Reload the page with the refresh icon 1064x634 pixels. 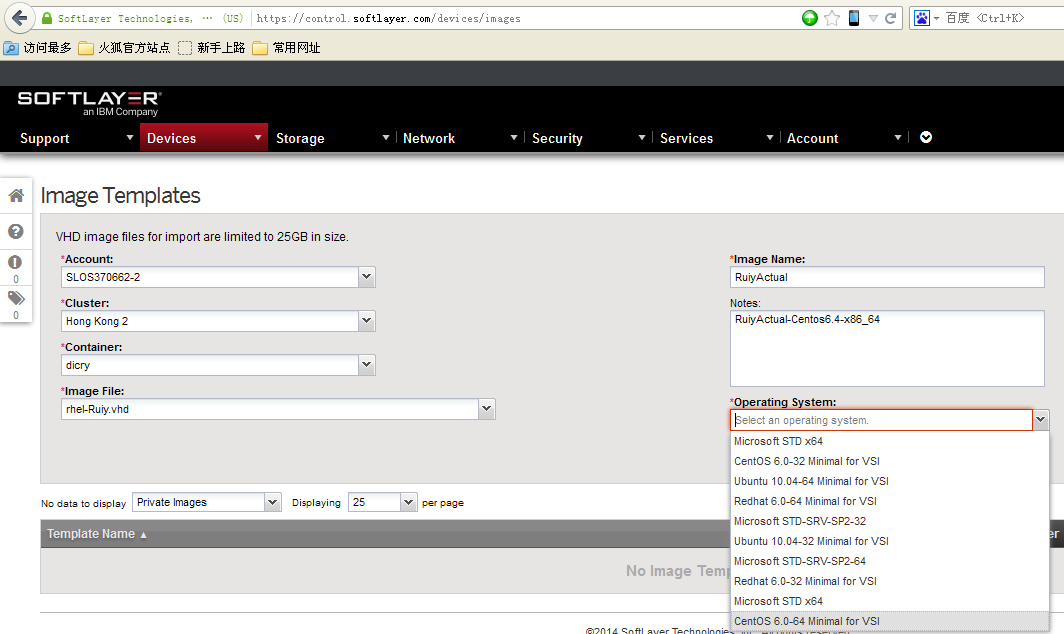(x=891, y=18)
